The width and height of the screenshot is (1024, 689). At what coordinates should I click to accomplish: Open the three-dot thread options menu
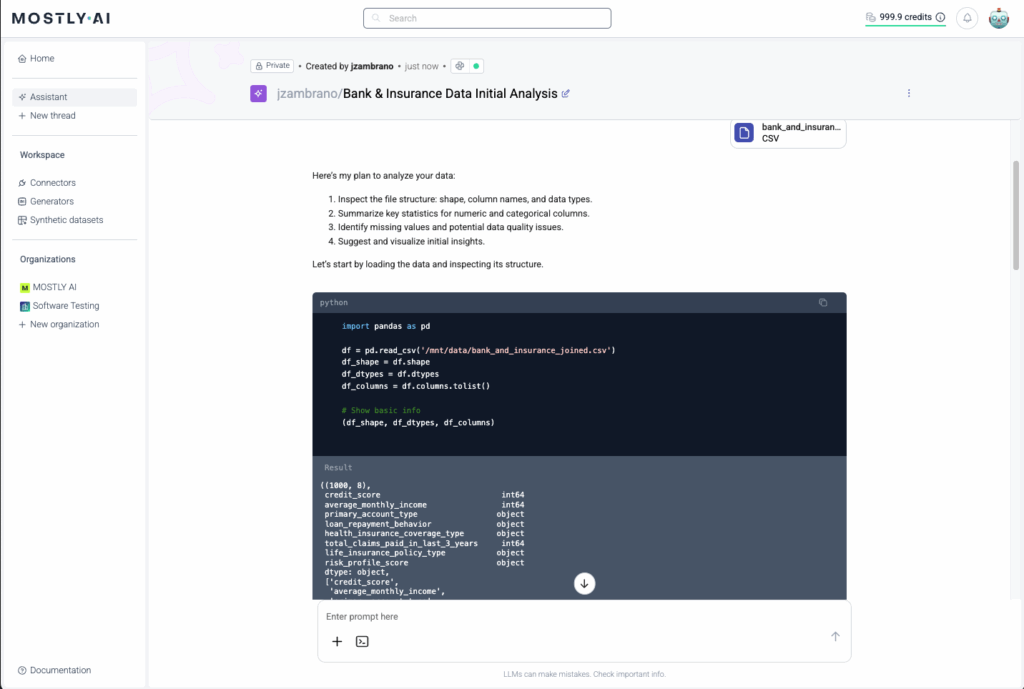pyautogui.click(x=908, y=93)
